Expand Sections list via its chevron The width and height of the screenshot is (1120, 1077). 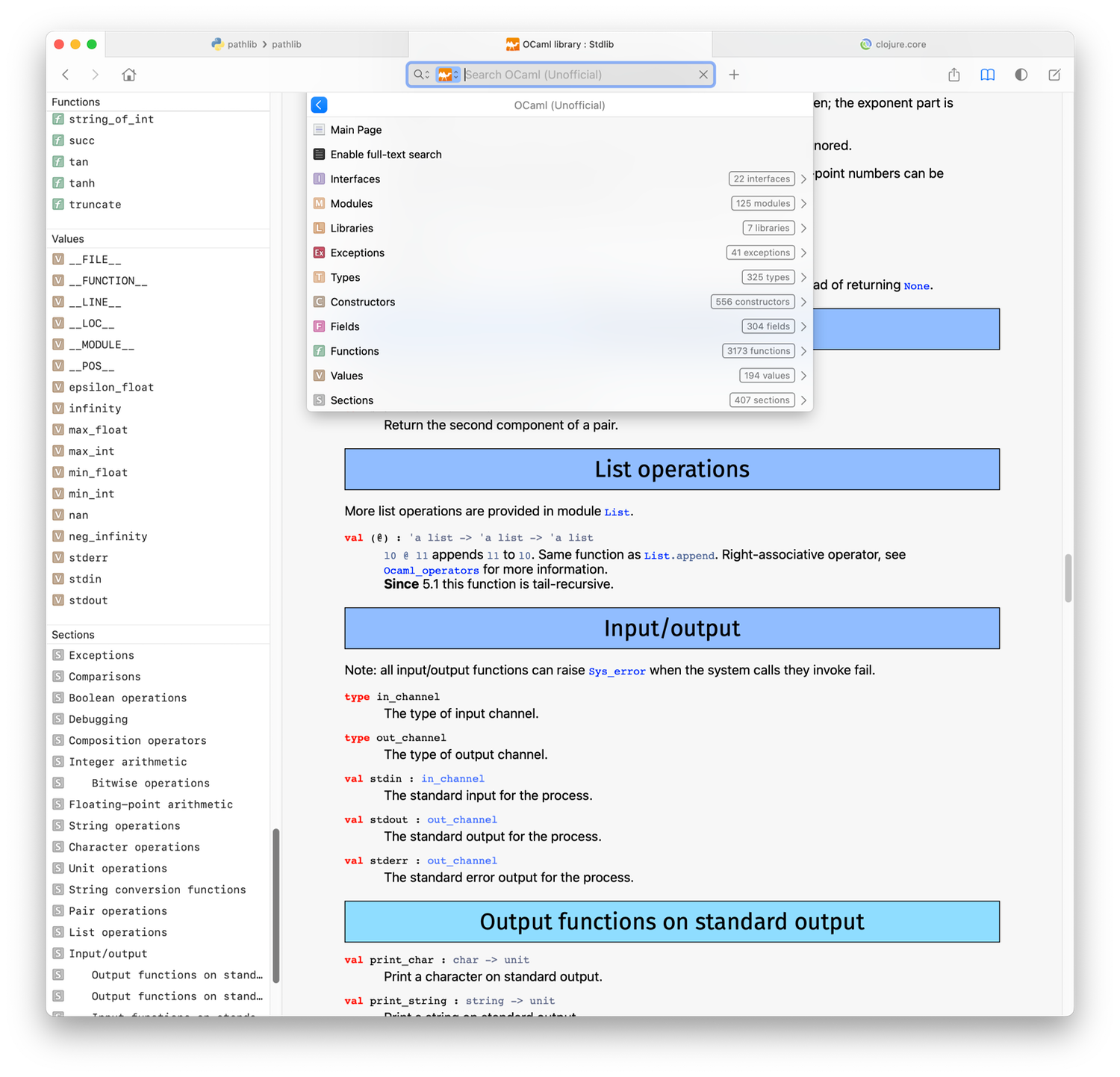click(803, 401)
